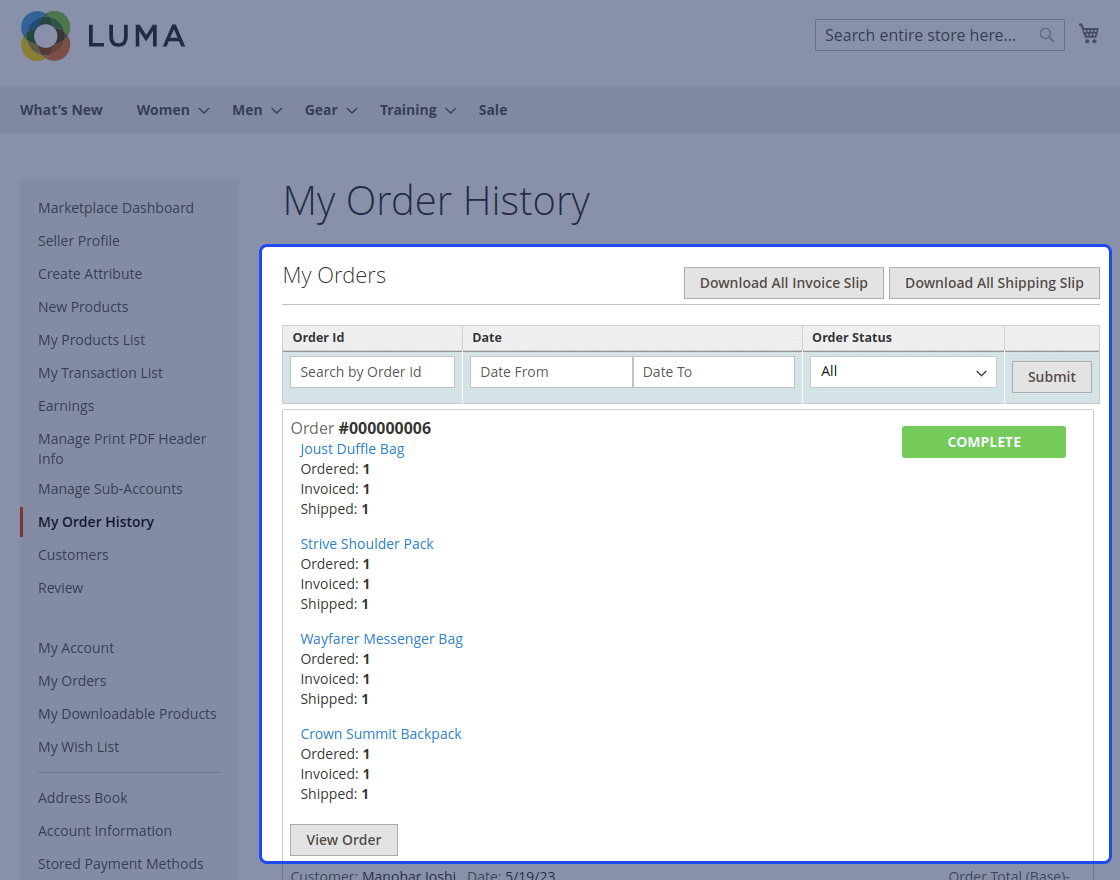The width and height of the screenshot is (1120, 880).
Task: Expand the Gear menu
Action: 331,110
